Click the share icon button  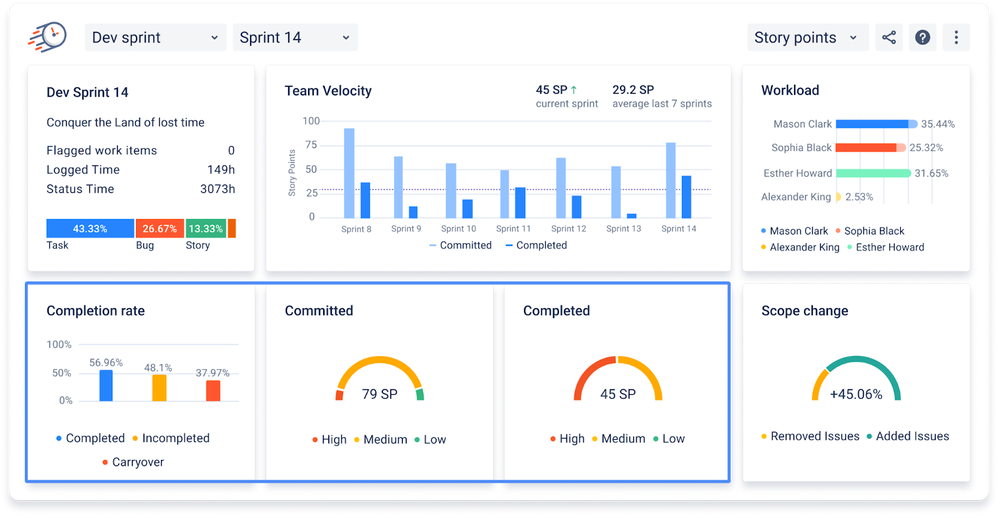888,38
